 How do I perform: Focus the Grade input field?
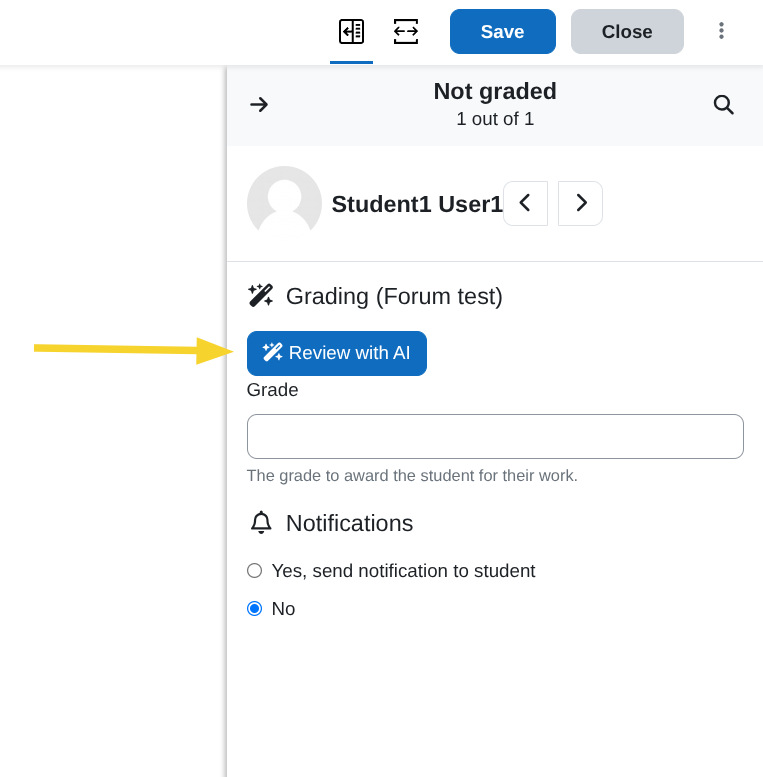(495, 436)
